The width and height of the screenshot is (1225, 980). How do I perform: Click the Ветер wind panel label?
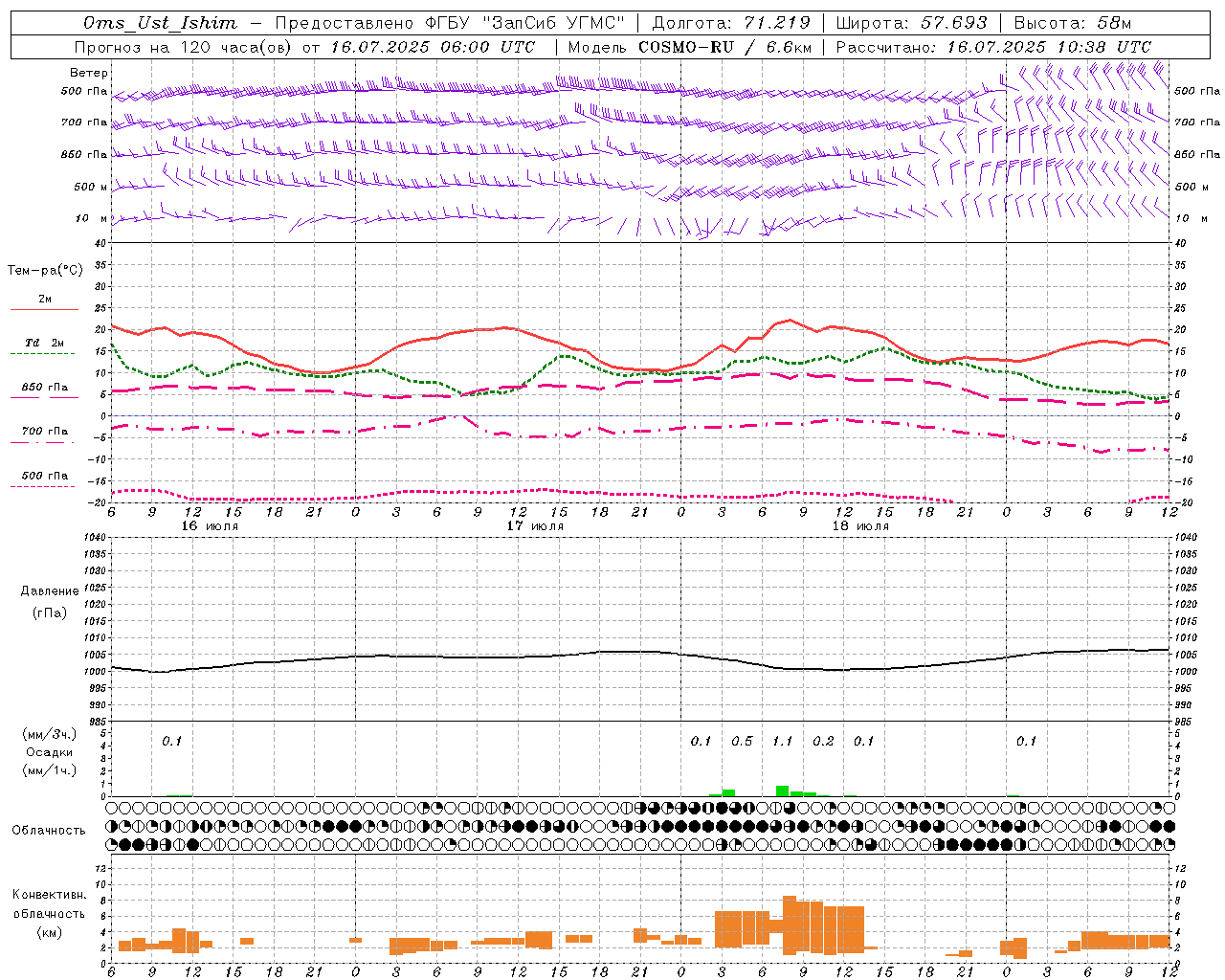pyautogui.click(x=89, y=73)
